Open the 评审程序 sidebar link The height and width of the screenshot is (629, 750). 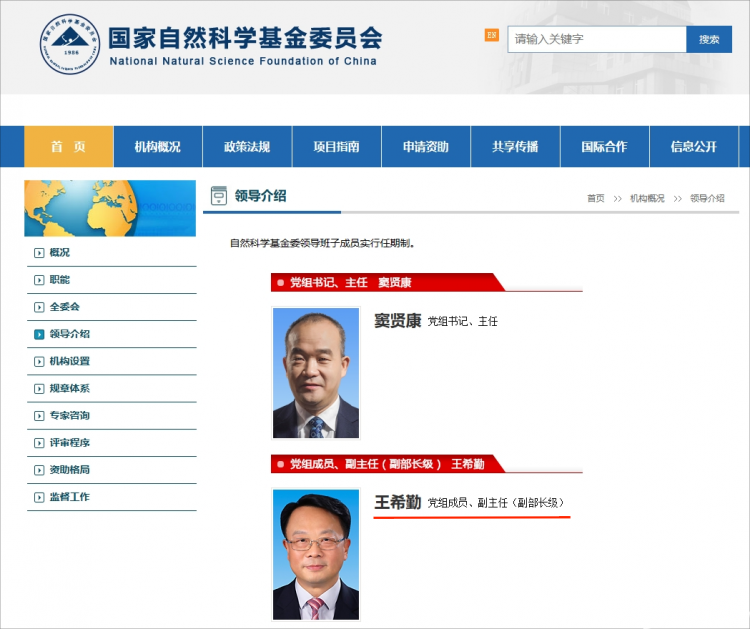click(x=69, y=442)
